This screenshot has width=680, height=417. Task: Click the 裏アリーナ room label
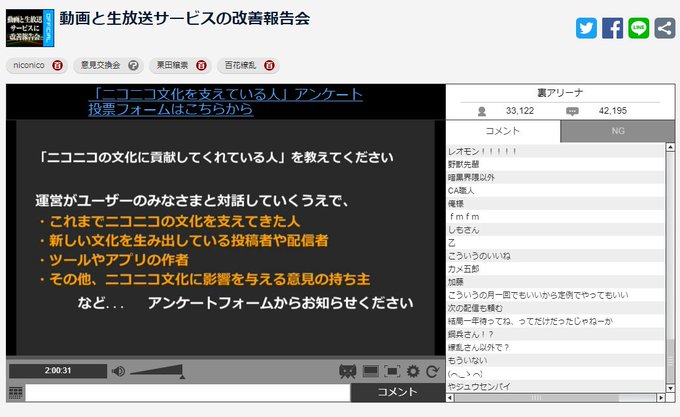click(560, 93)
